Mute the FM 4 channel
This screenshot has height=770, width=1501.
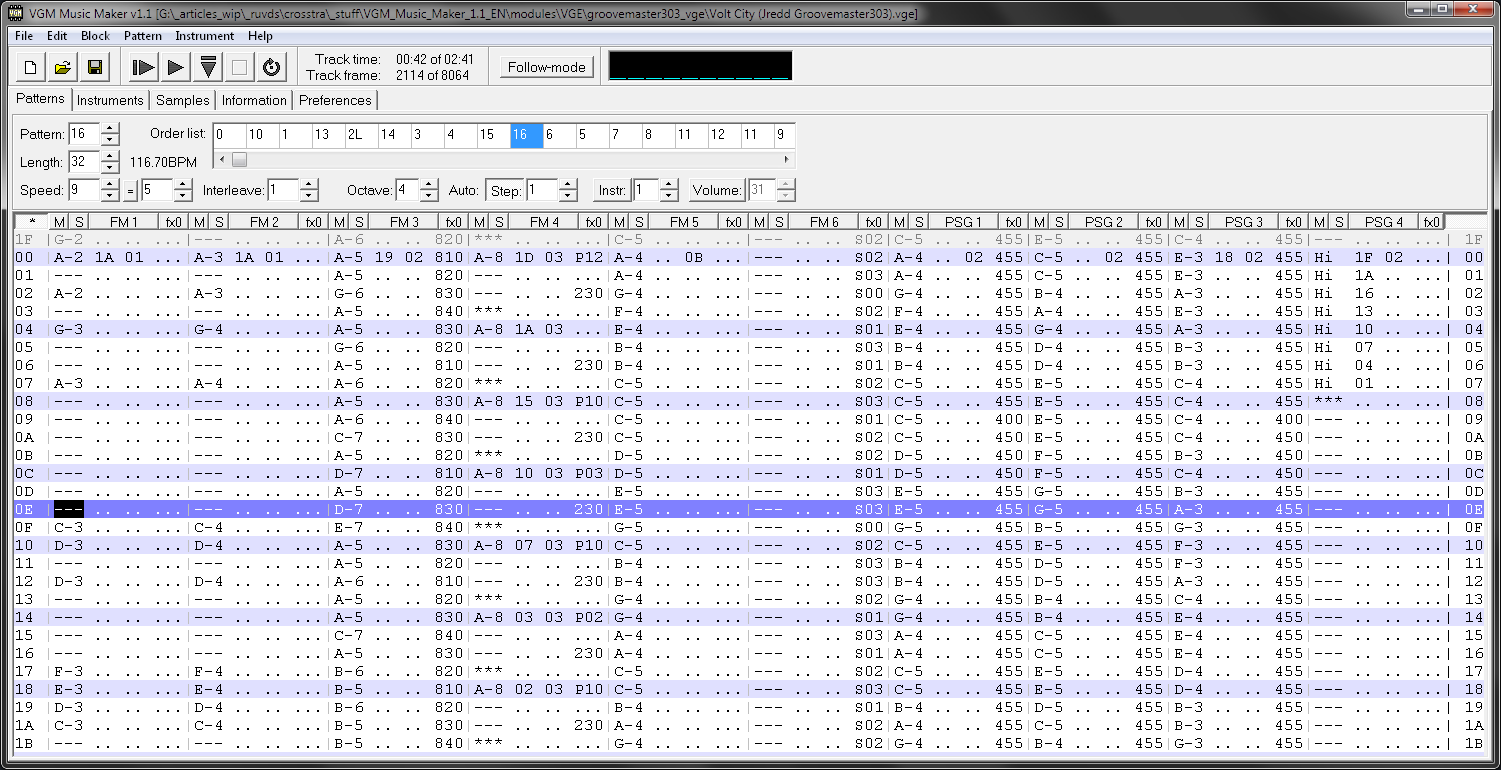point(479,221)
